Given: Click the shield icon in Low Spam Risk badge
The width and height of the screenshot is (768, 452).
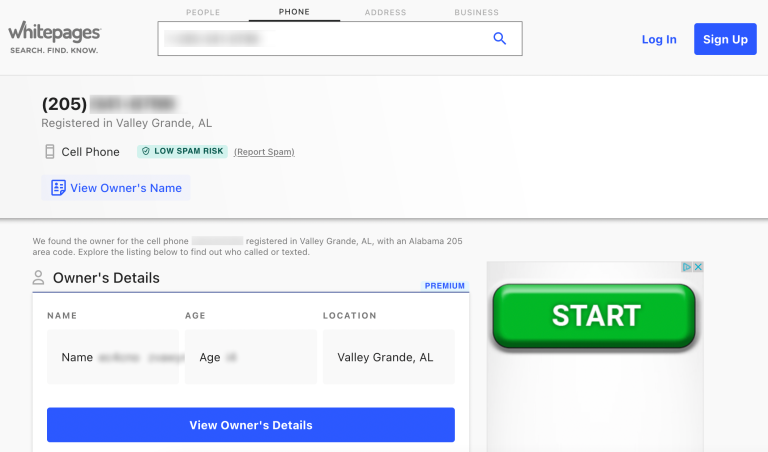Looking at the screenshot, I should tap(145, 151).
